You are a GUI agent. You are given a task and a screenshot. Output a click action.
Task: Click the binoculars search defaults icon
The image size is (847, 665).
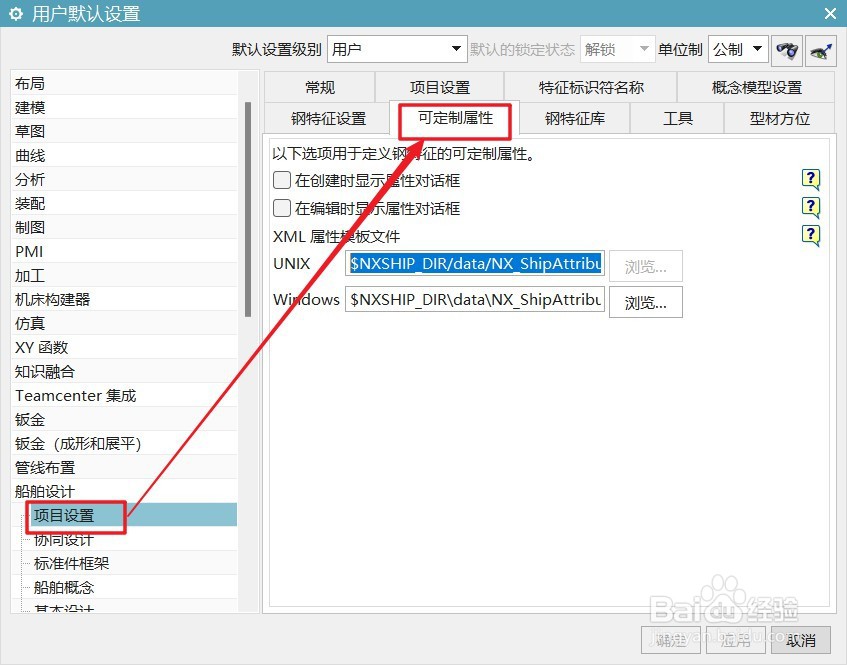click(787, 50)
